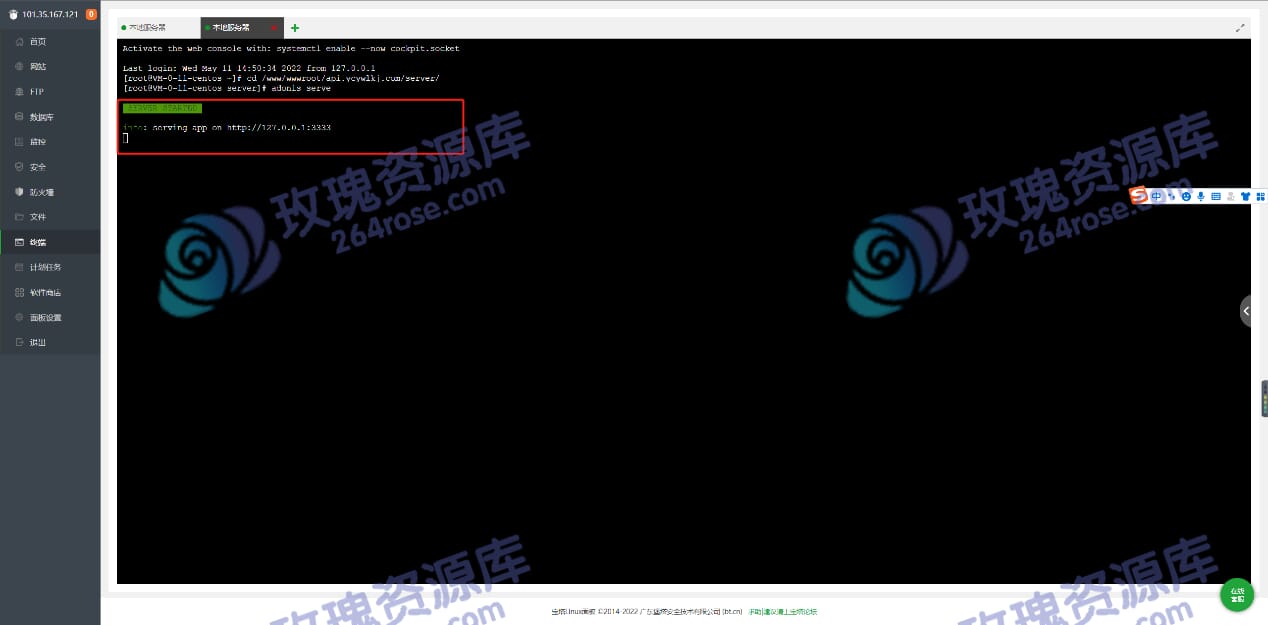Open the 在线客服 green support button
Screen dimensions: 1268x625
pos(1237,595)
